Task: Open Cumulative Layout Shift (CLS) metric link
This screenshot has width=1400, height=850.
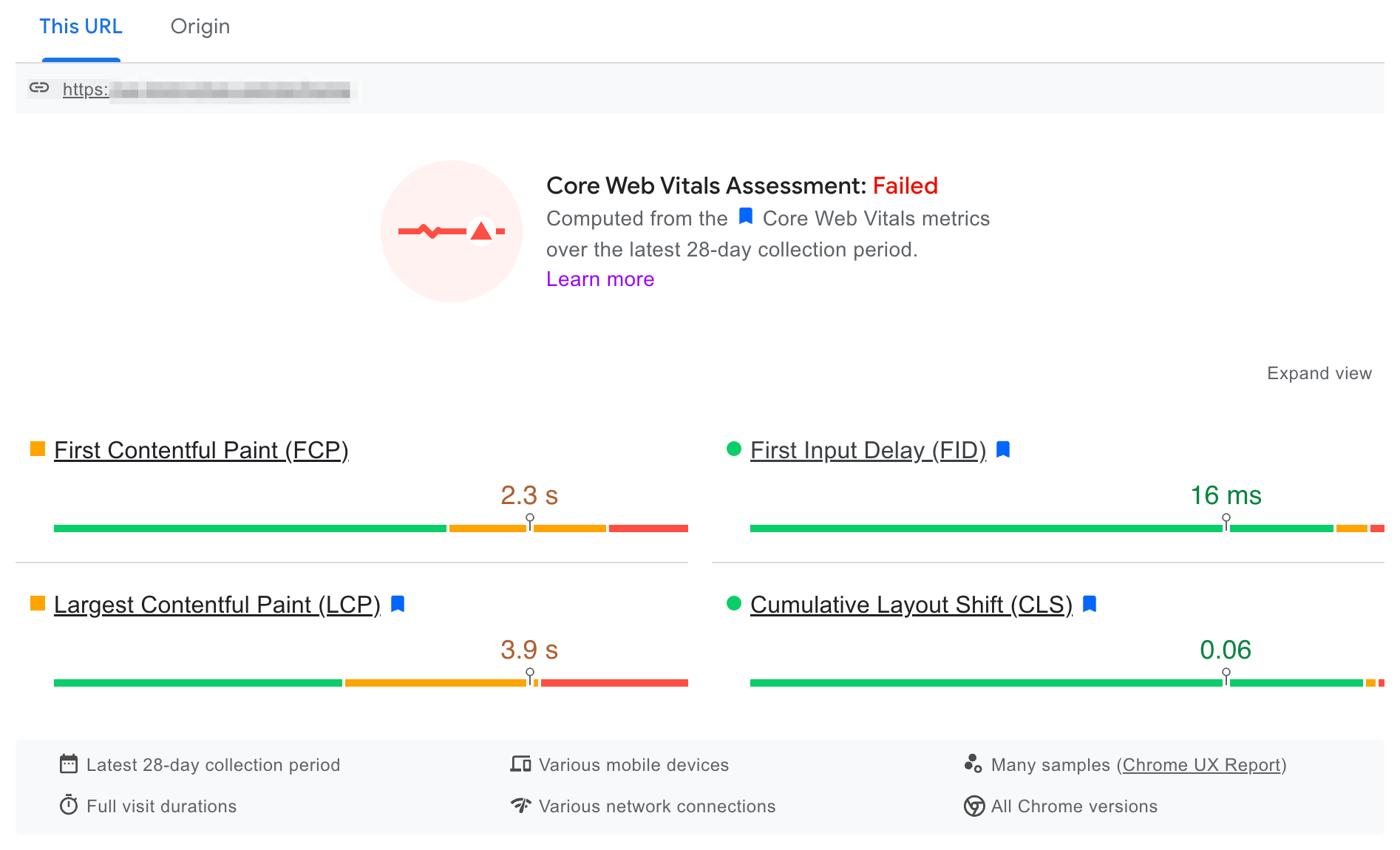Action: (911, 605)
